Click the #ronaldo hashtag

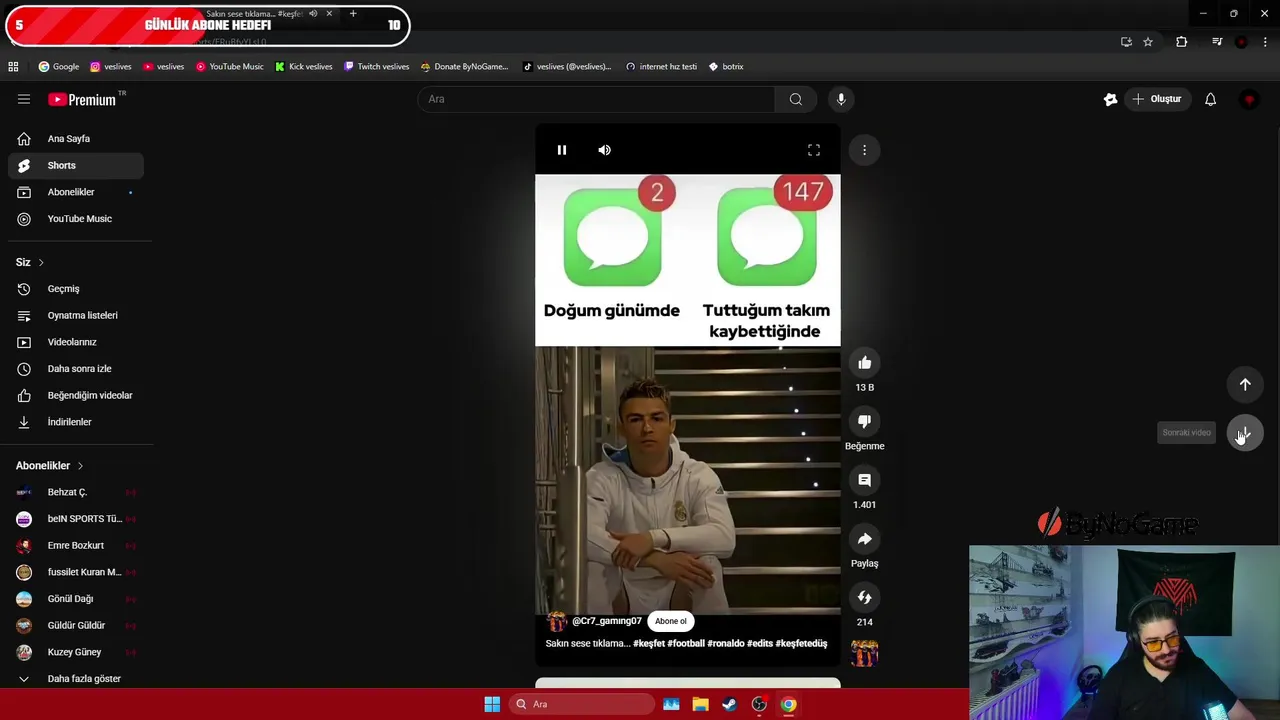click(x=725, y=644)
